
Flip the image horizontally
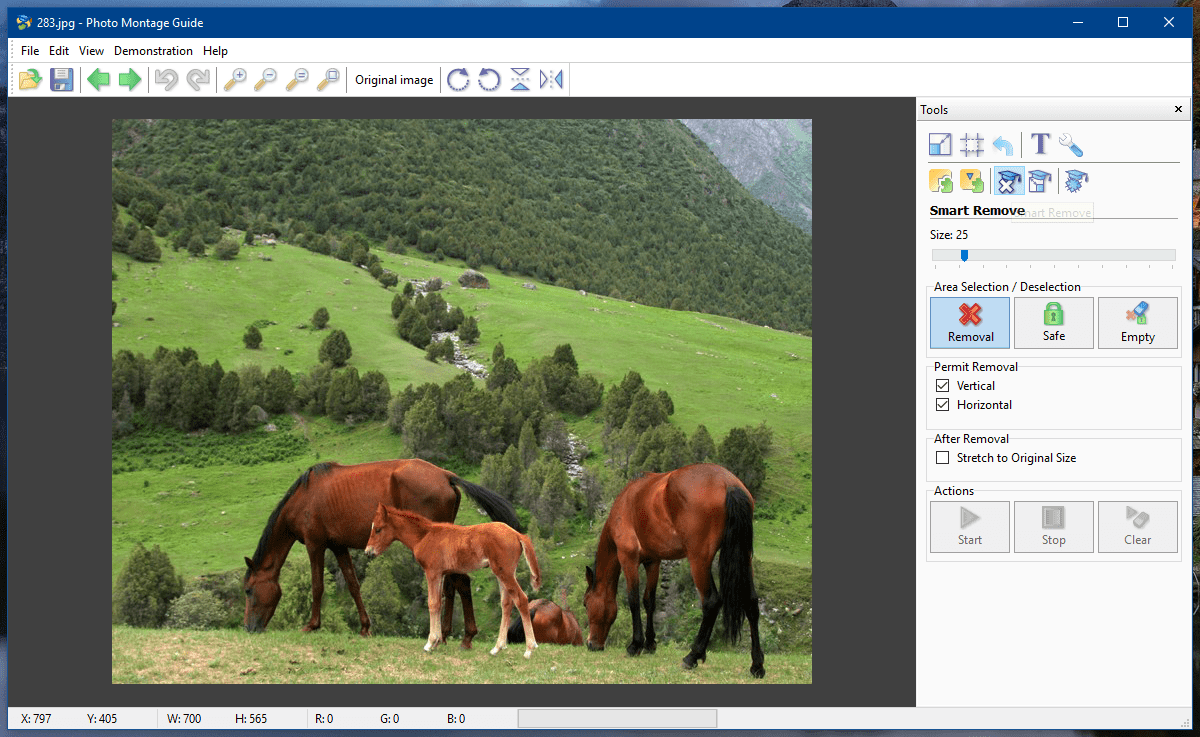(x=551, y=80)
